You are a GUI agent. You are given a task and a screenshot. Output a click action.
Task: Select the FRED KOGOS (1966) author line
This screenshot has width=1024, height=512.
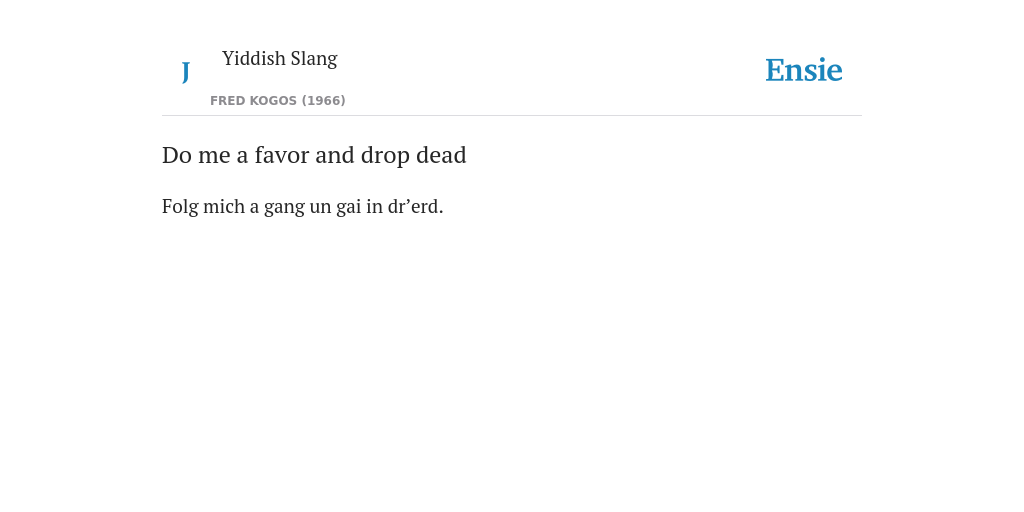278,101
